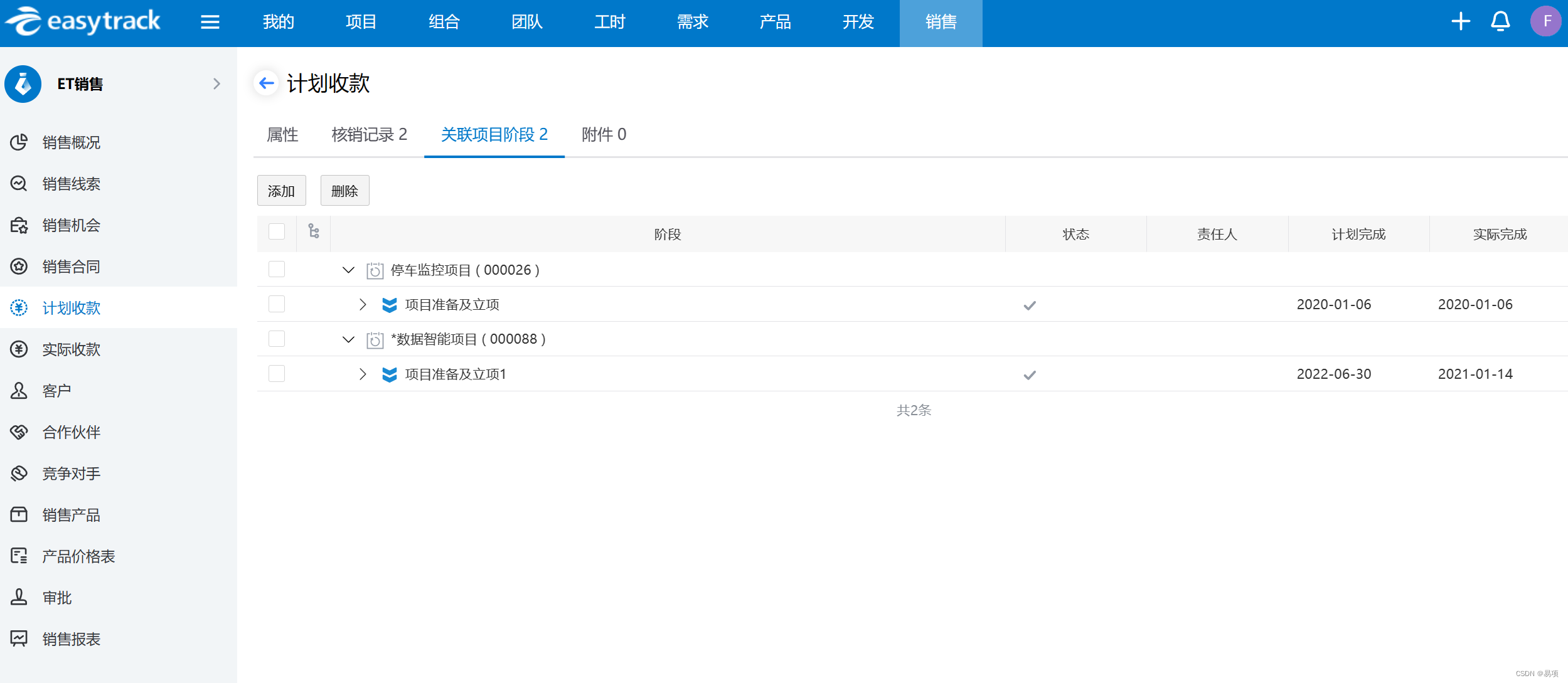Image resolution: width=1568 pixels, height=683 pixels.
Task: Click the notification bell icon
Action: (x=1500, y=22)
